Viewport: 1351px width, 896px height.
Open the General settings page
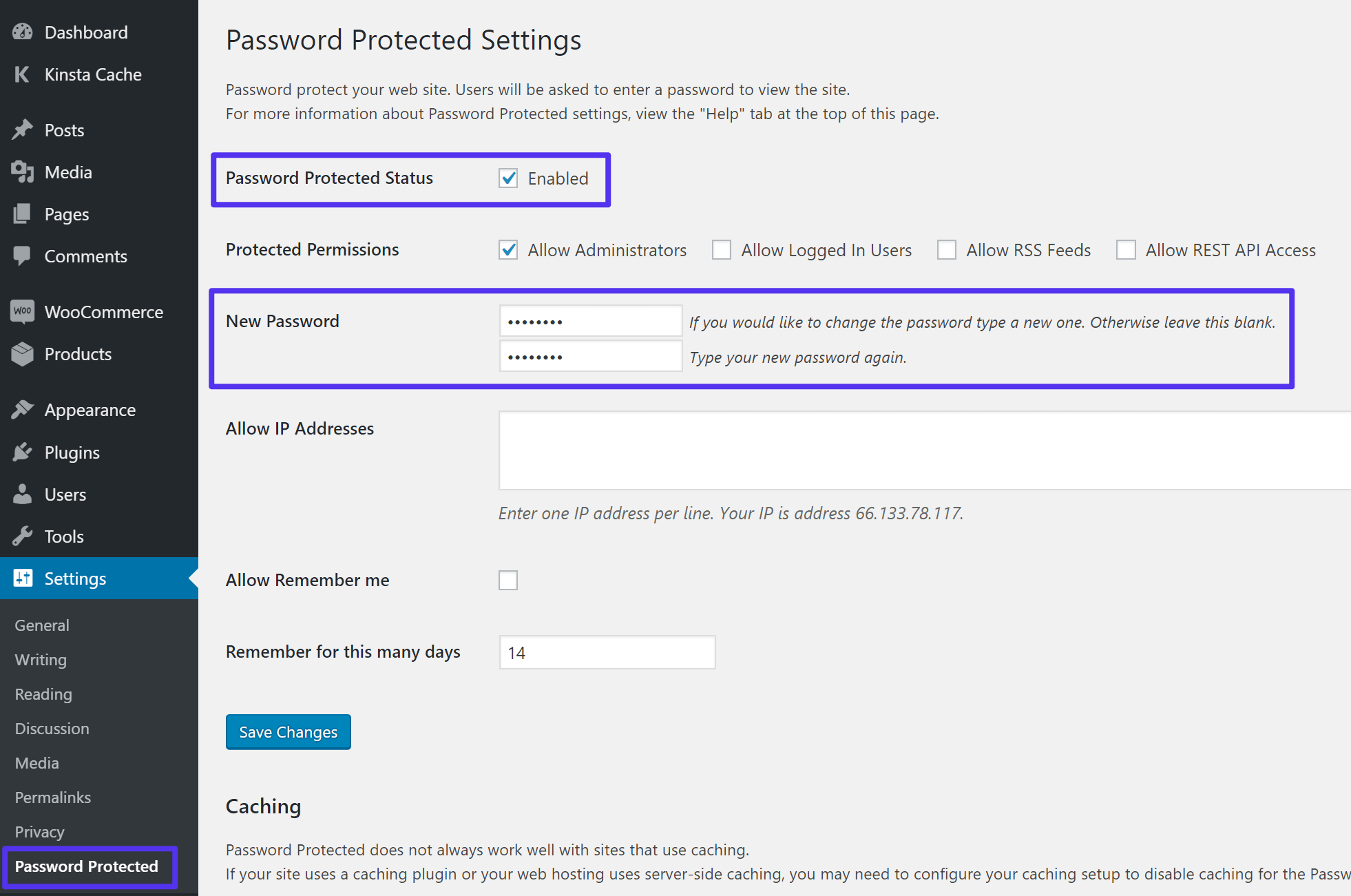(42, 625)
